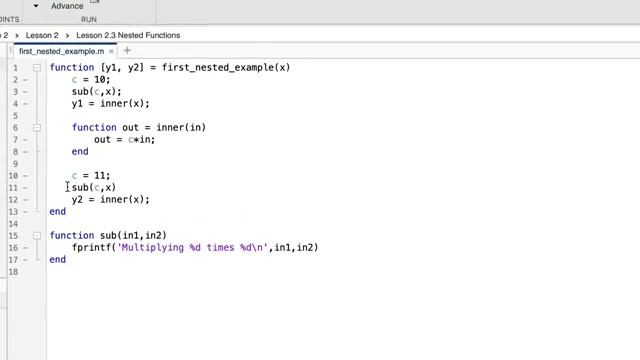
Task: Collapse the inner function fold at line 6
Action: tap(37, 128)
